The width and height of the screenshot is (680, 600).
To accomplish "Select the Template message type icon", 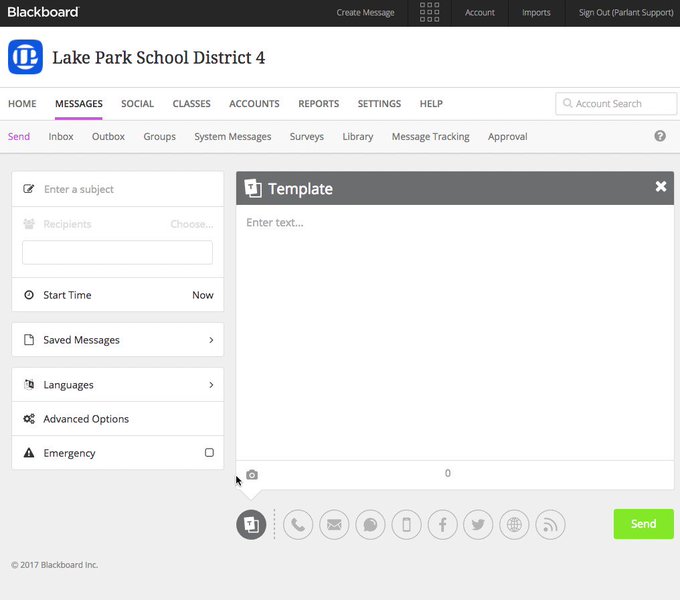I will click(251, 525).
